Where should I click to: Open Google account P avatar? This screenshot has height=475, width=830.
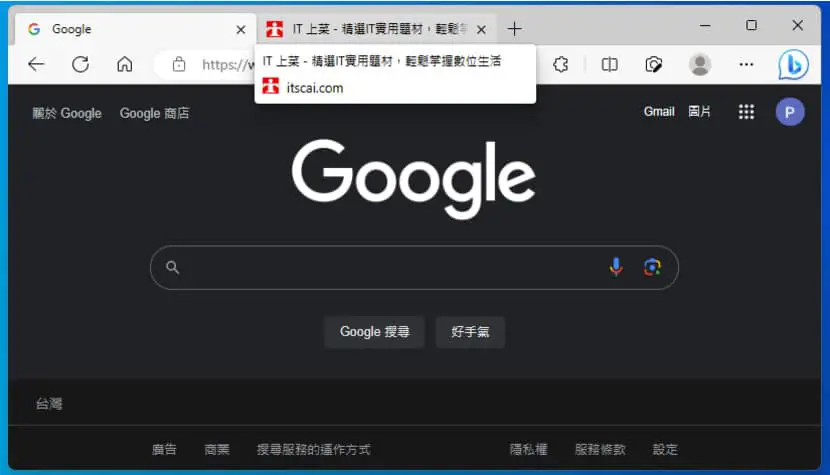coord(790,112)
